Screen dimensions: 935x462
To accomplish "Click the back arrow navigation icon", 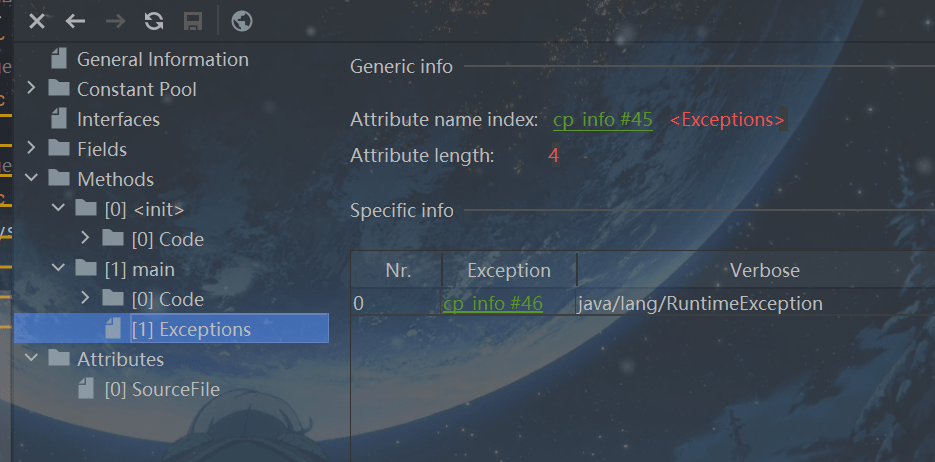I will pyautogui.click(x=75, y=21).
